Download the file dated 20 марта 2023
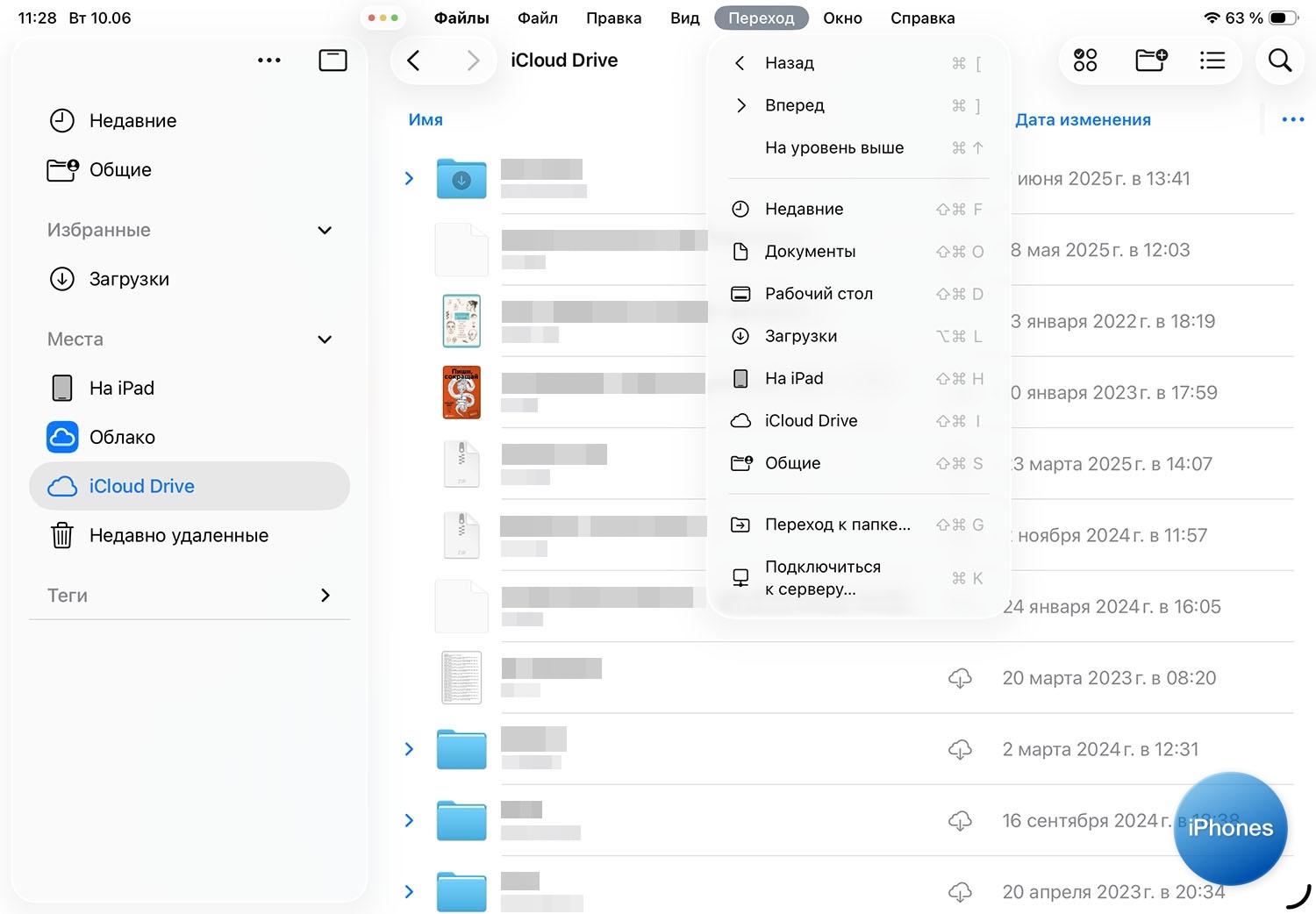The width and height of the screenshot is (1316, 914). pos(960,678)
